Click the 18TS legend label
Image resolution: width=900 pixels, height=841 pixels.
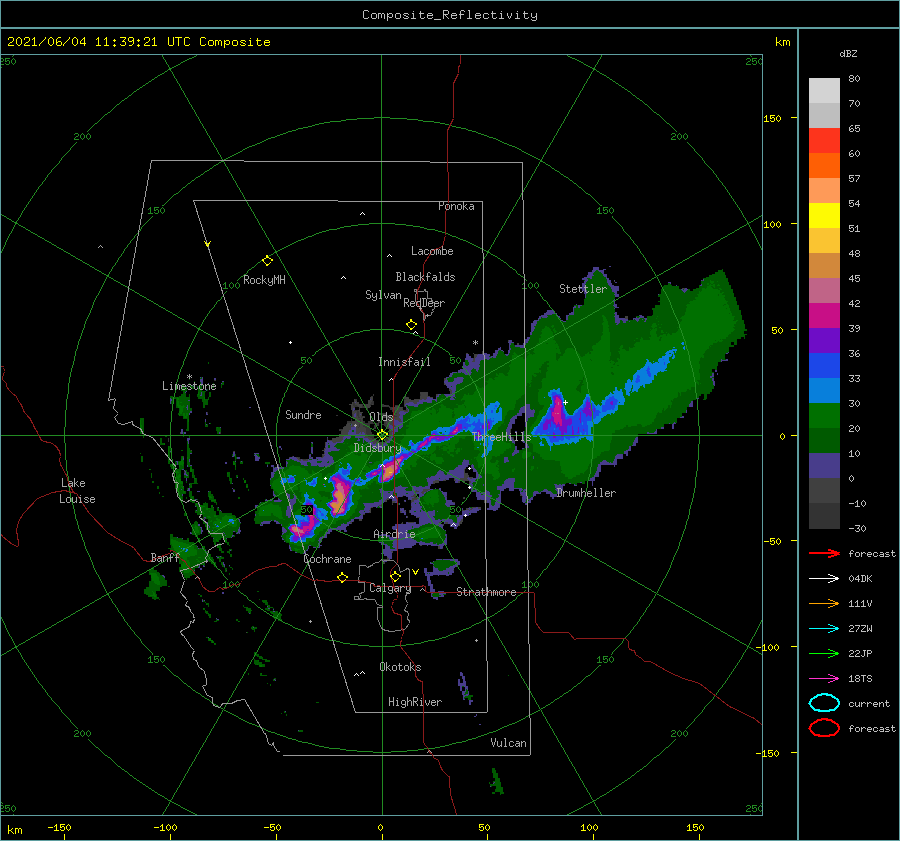coord(860,679)
